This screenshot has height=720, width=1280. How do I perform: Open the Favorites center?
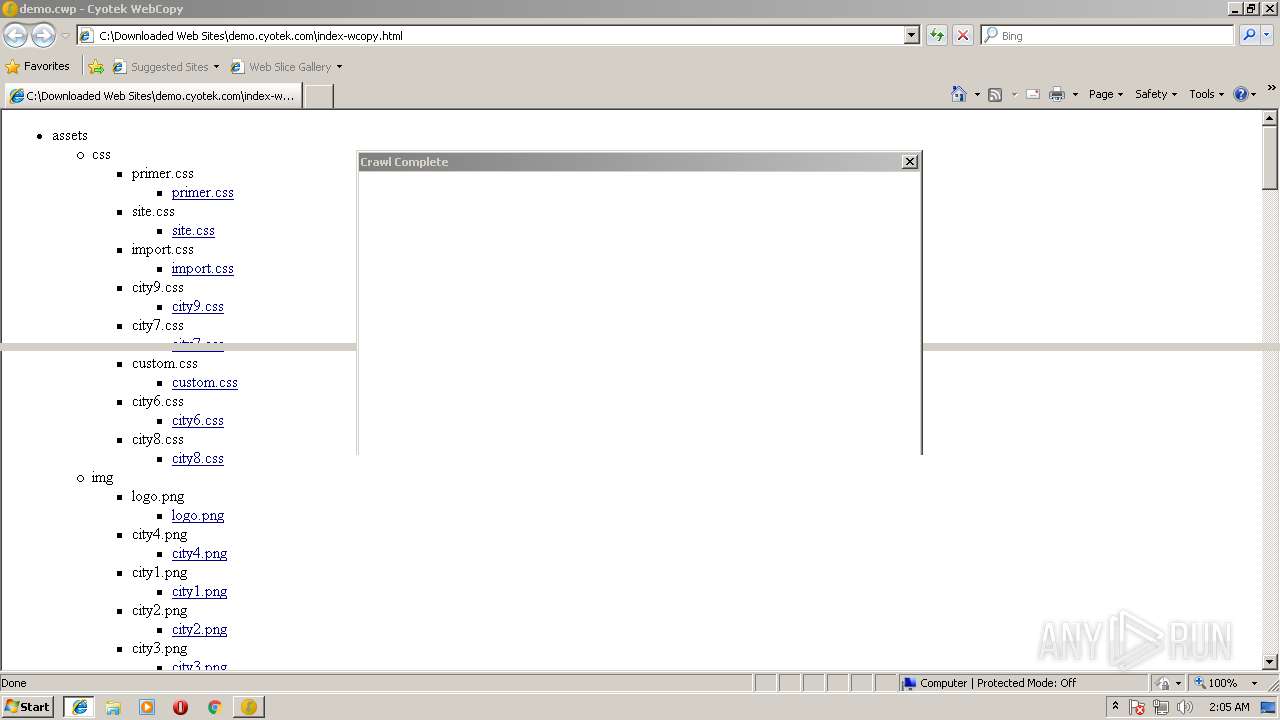click(38, 66)
